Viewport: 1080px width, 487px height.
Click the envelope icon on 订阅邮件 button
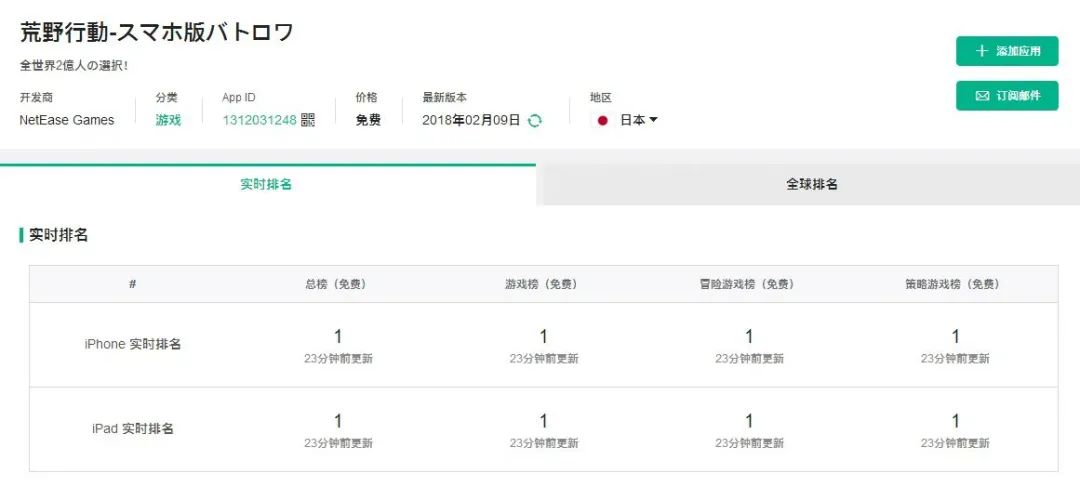click(982, 96)
